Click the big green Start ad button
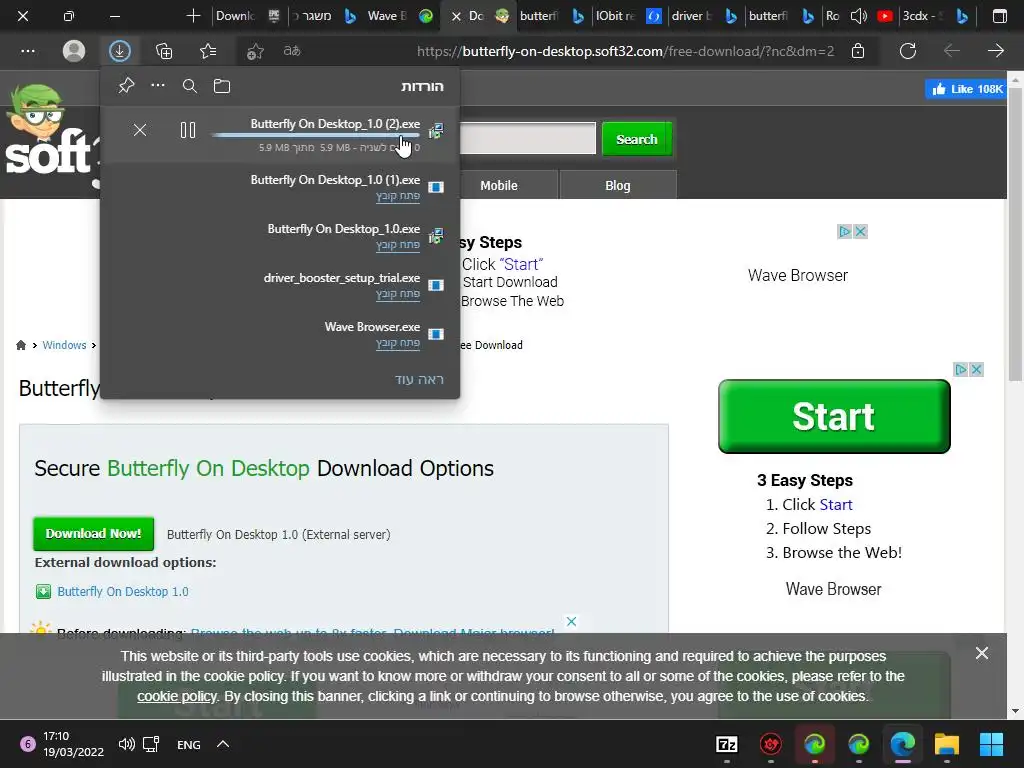Screen dimensions: 1024x768 point(834,416)
